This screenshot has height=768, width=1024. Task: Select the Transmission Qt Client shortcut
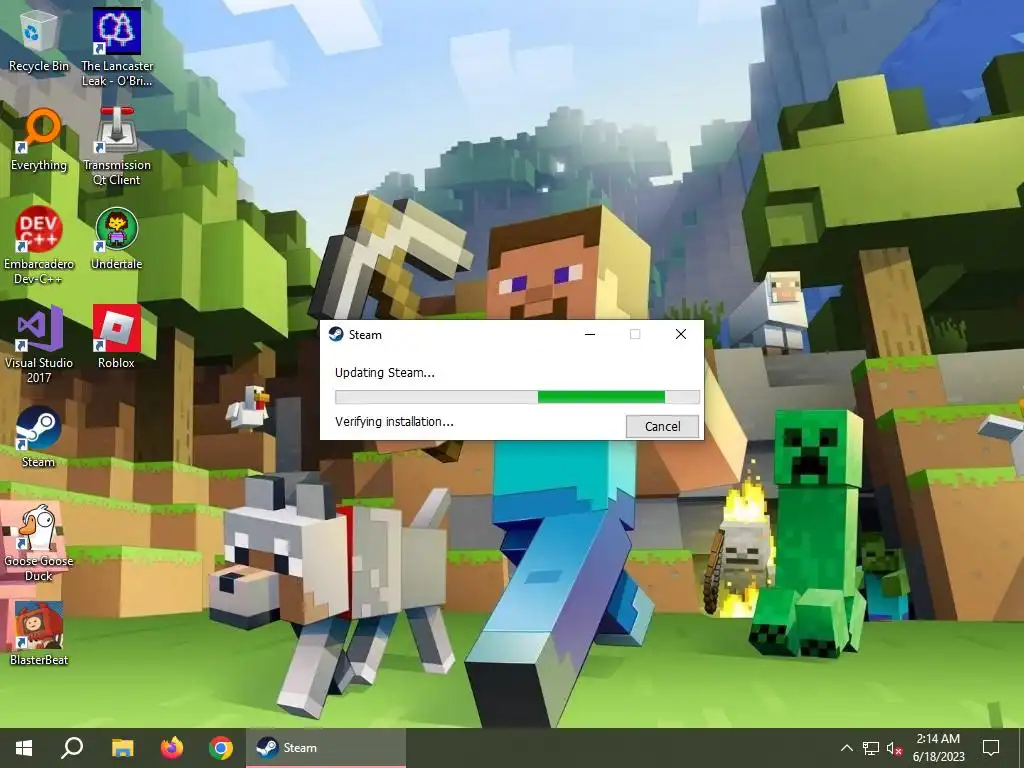[117, 146]
